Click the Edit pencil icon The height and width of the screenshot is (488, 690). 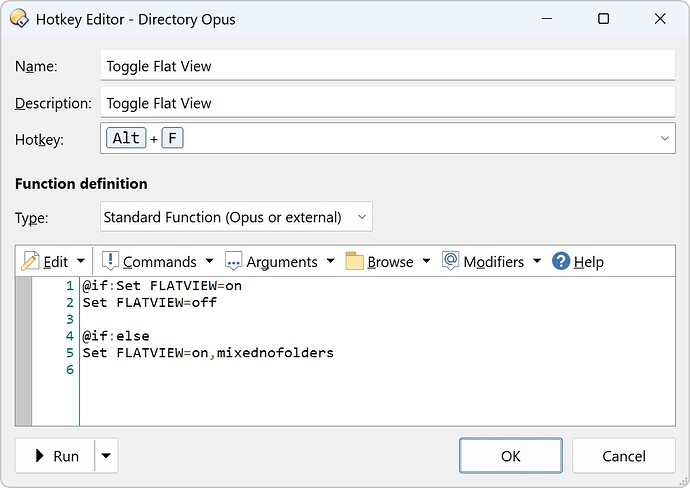tap(30, 261)
